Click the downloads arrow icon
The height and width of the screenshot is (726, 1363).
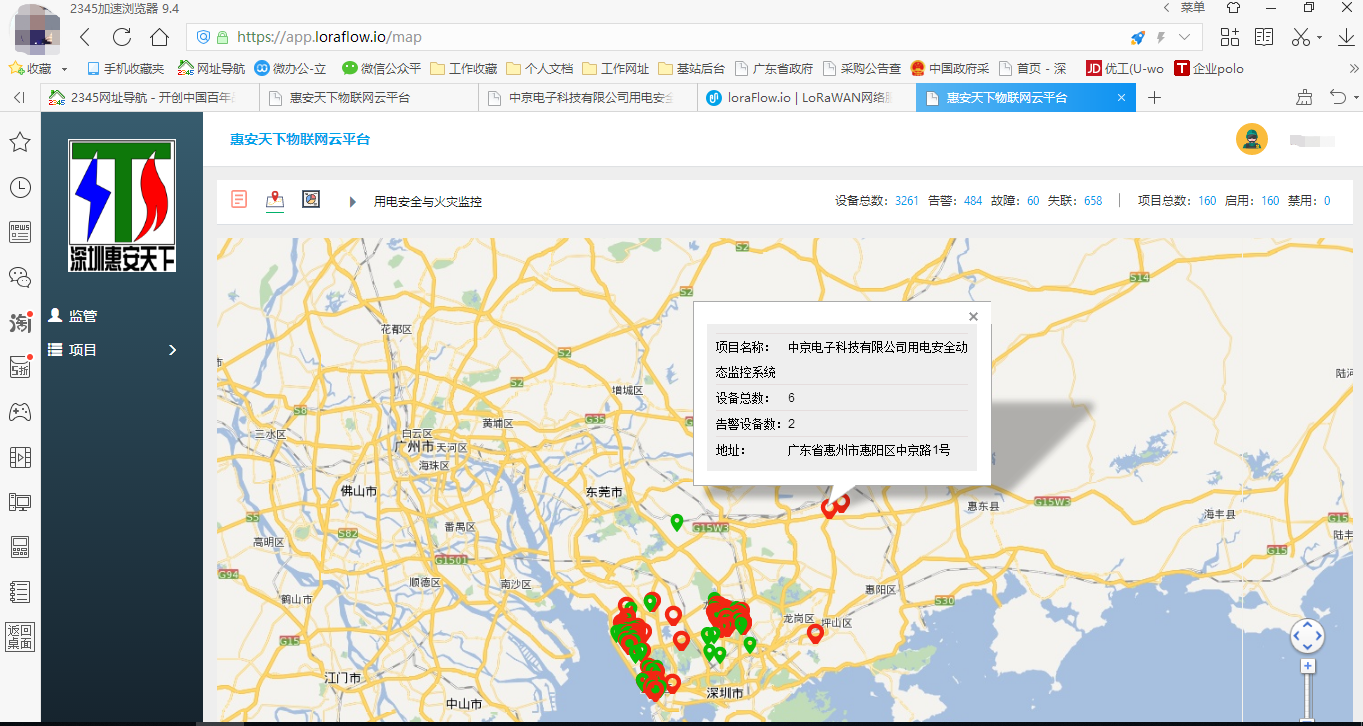point(1346,37)
